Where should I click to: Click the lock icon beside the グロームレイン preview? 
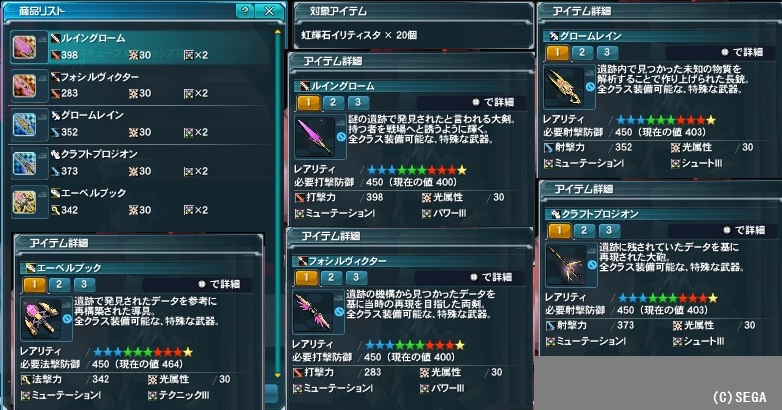point(590,86)
